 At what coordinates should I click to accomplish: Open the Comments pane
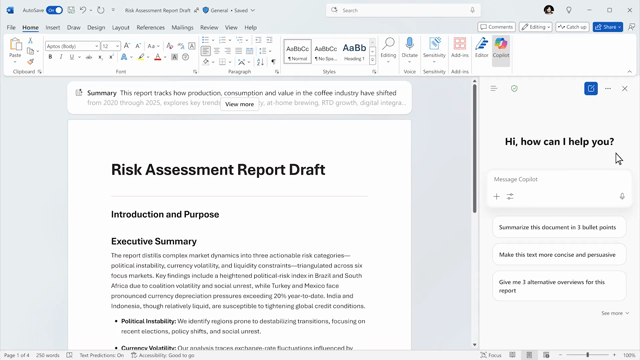click(x=496, y=27)
